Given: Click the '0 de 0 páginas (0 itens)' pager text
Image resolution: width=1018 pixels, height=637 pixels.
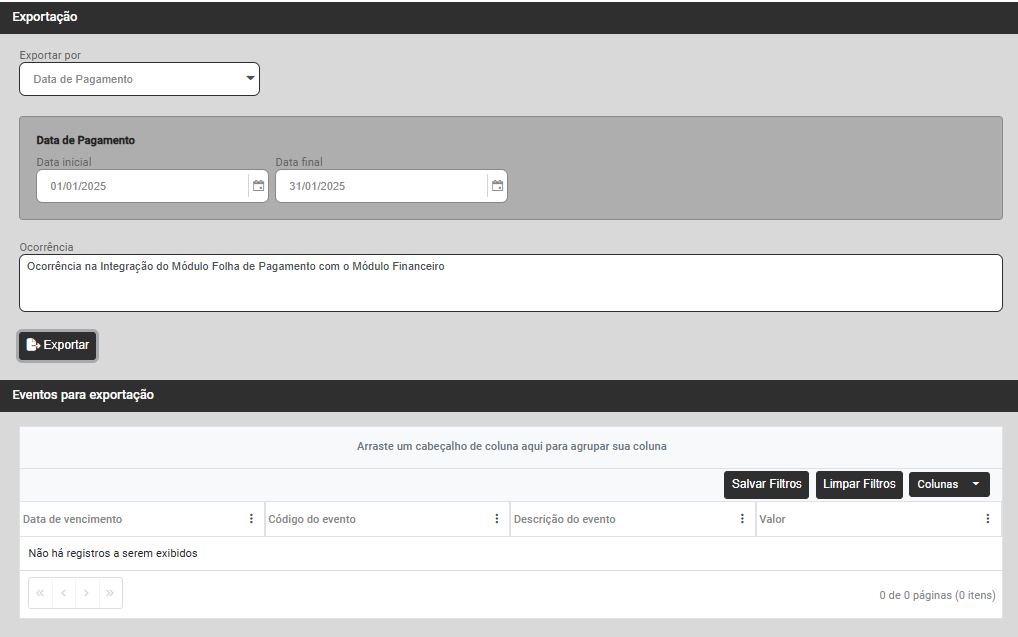Looking at the screenshot, I should [x=937, y=595].
